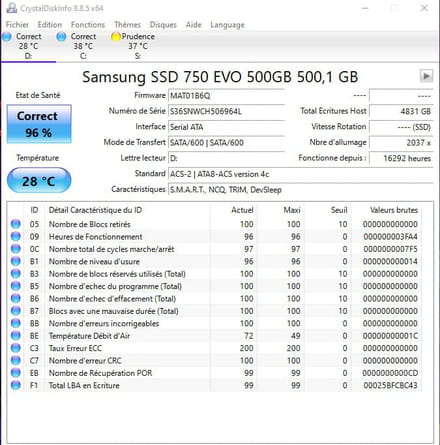
Task: Select the yellow Prudence status icon
Action: [x=116, y=37]
